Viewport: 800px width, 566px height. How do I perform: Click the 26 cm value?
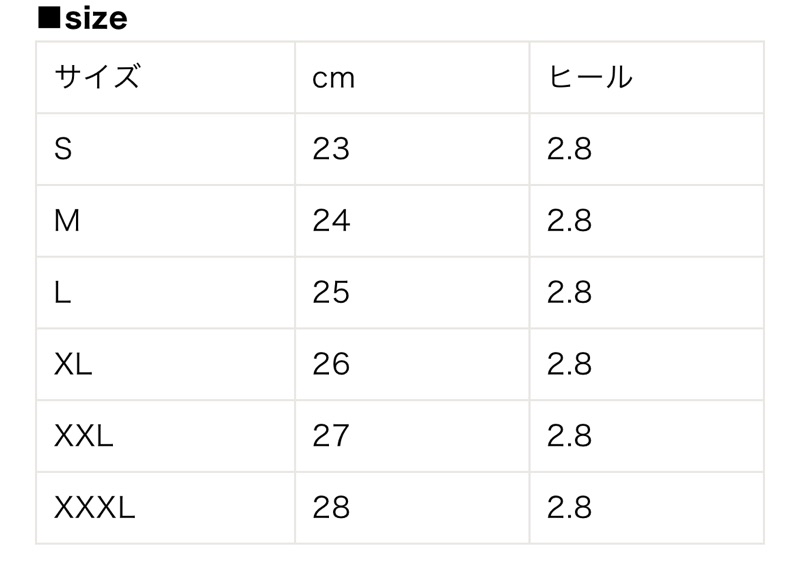(331, 364)
